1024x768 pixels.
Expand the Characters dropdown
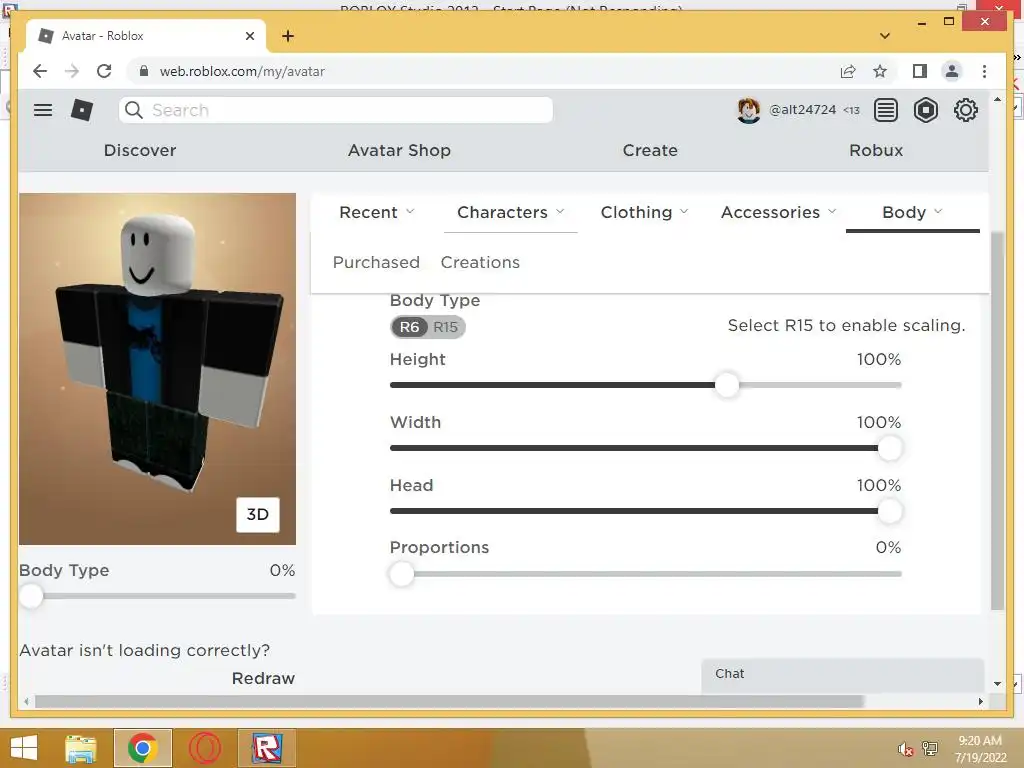coord(511,212)
